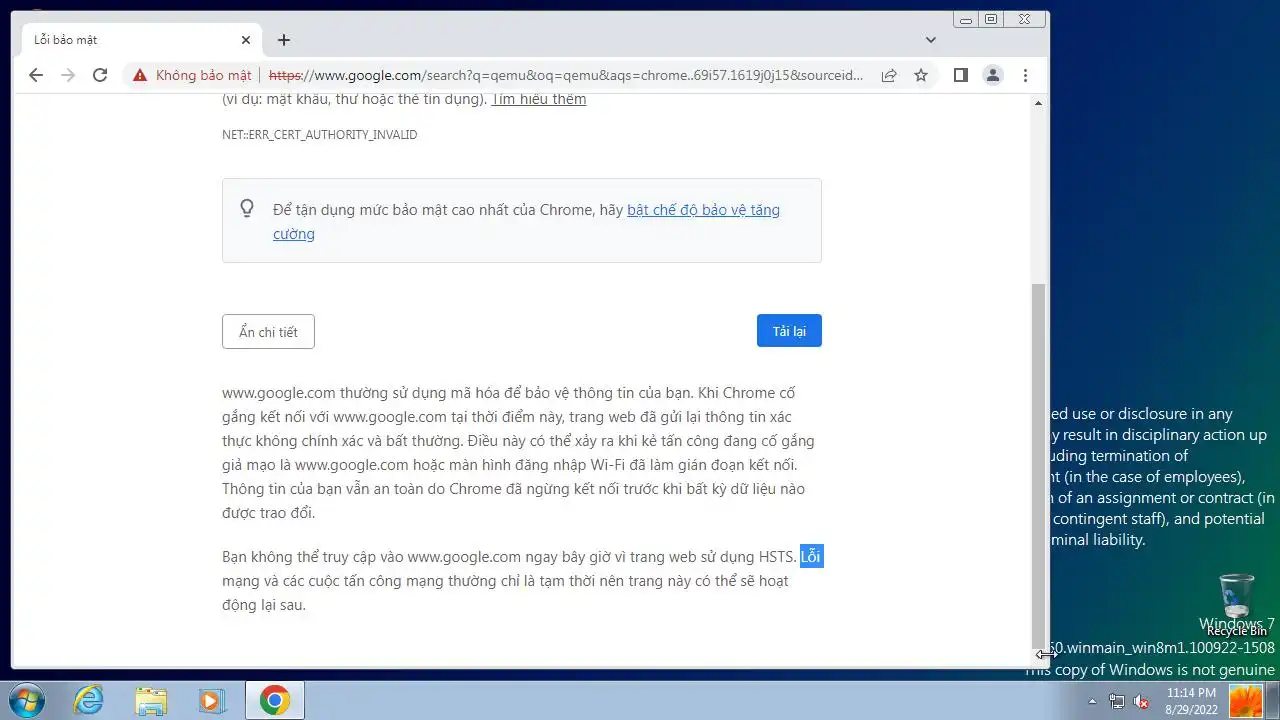Focus the address bar URL
Viewport: 1280px width, 720px height.
point(566,75)
